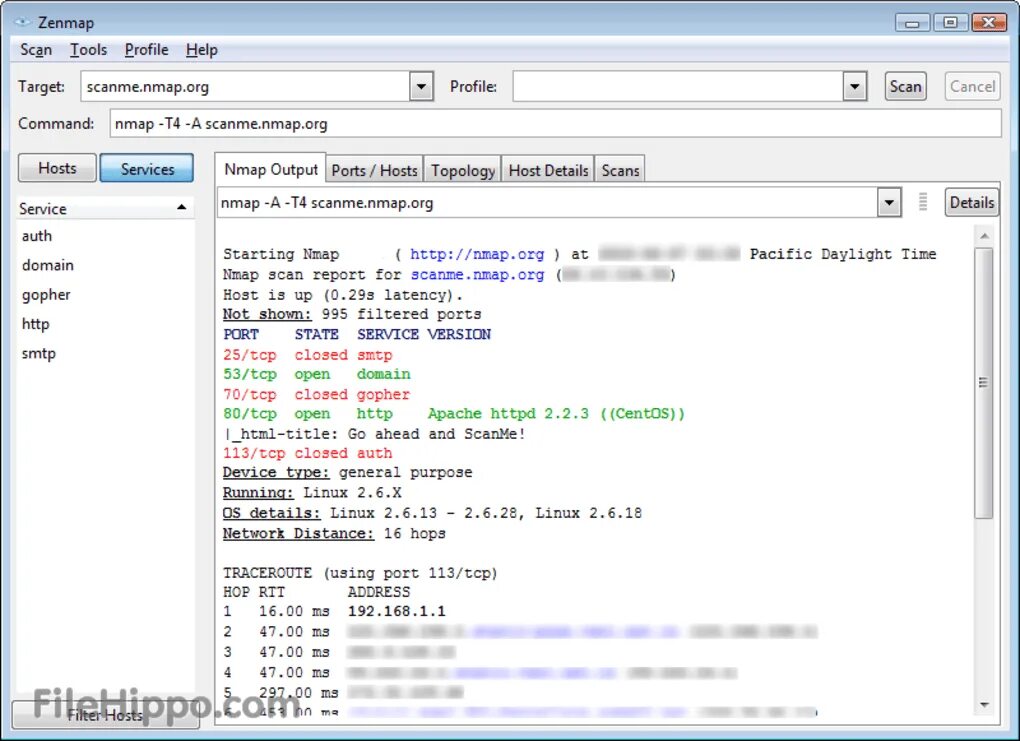
Task: Click the Command field with the nmap -T4 -A command
Action: click(x=556, y=124)
